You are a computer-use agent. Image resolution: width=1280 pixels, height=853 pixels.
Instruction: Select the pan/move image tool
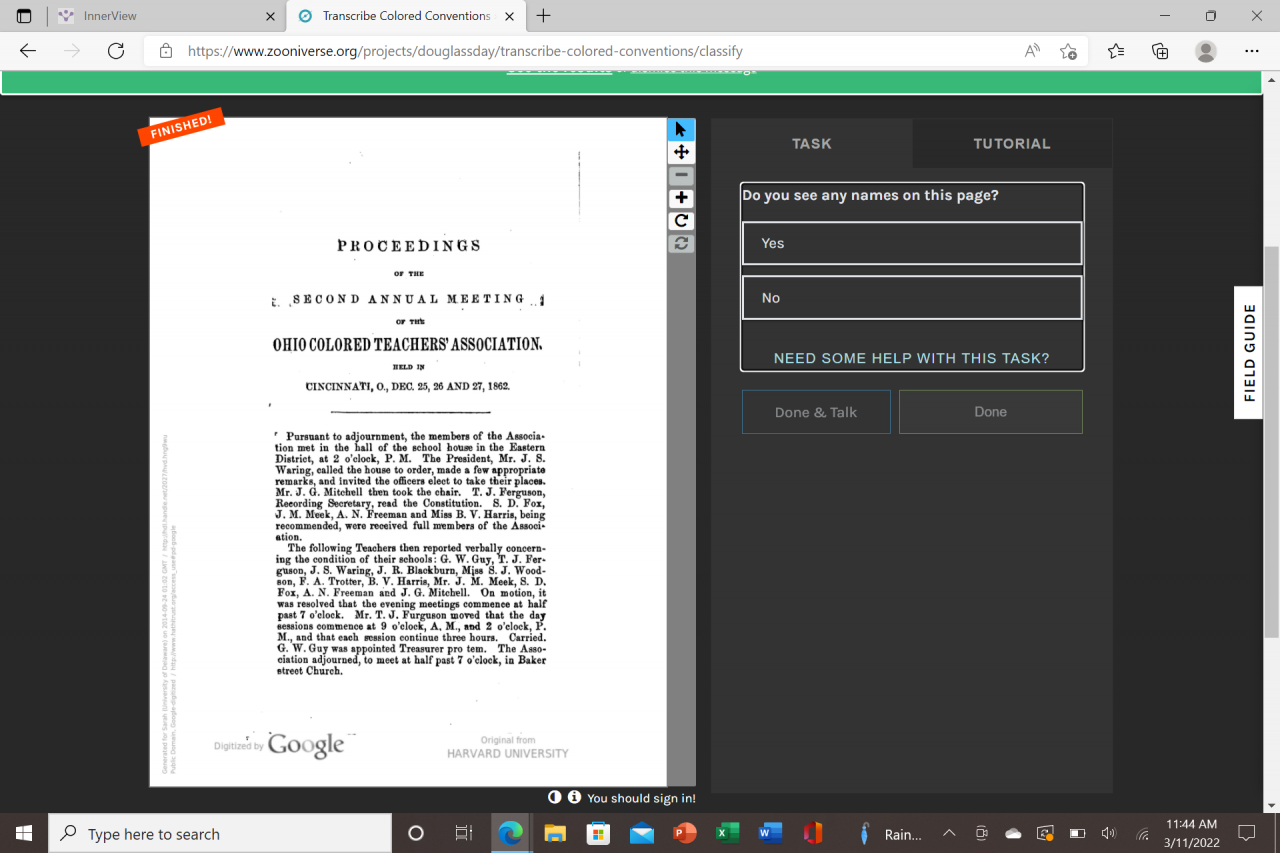point(681,152)
